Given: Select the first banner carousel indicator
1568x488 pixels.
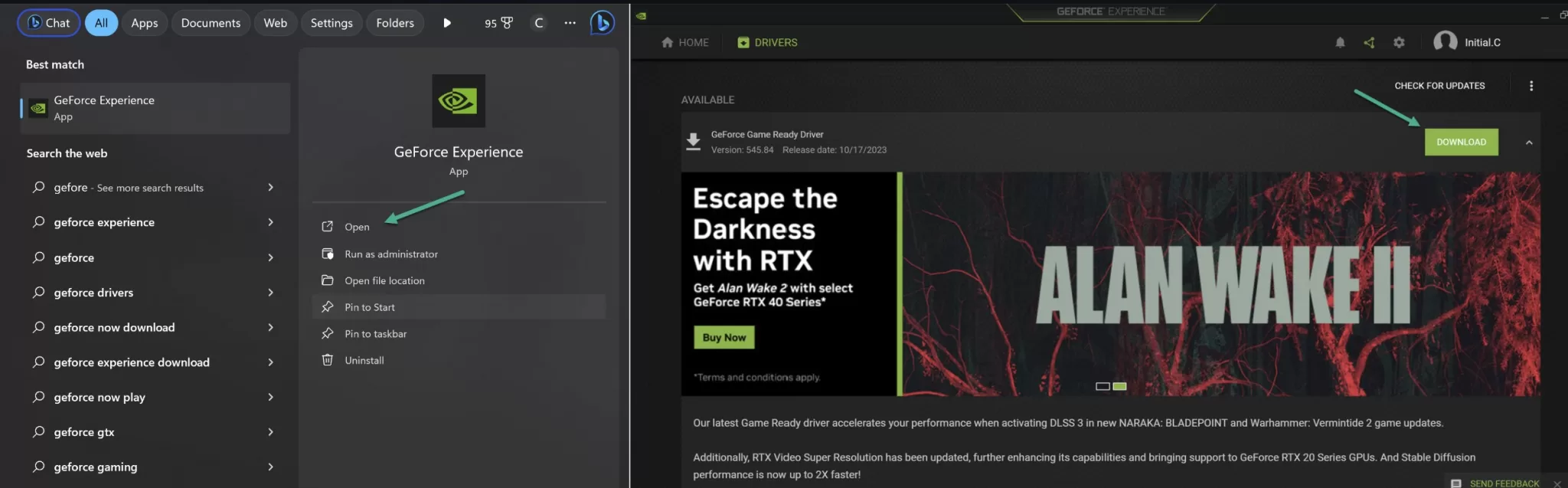Looking at the screenshot, I should [x=1102, y=386].
